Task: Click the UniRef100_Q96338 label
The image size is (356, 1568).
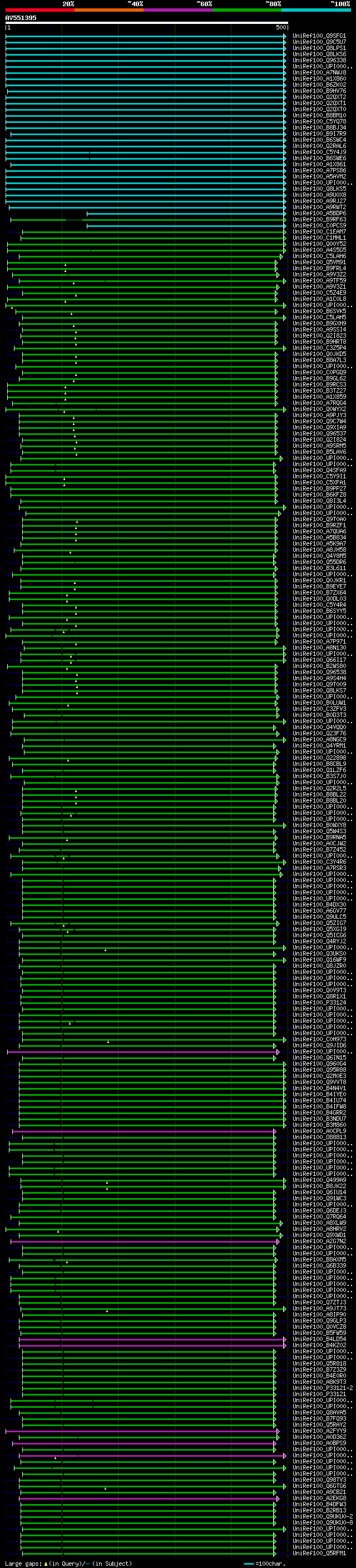Action: (319, 60)
